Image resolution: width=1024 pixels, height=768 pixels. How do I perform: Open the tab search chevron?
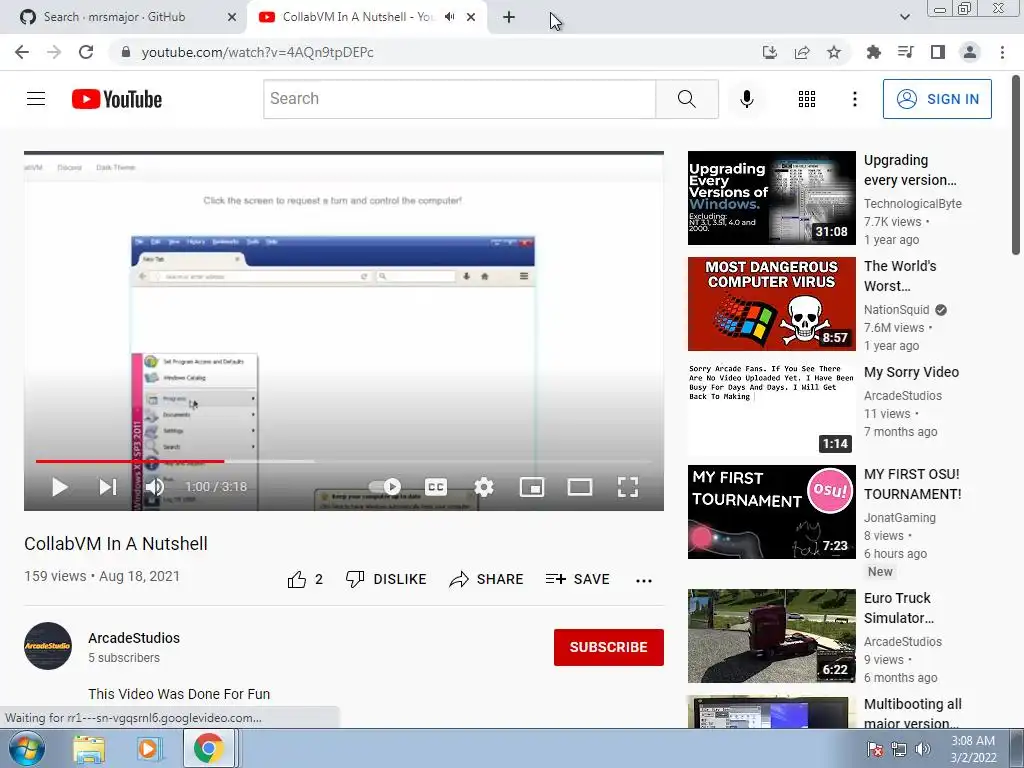904,17
